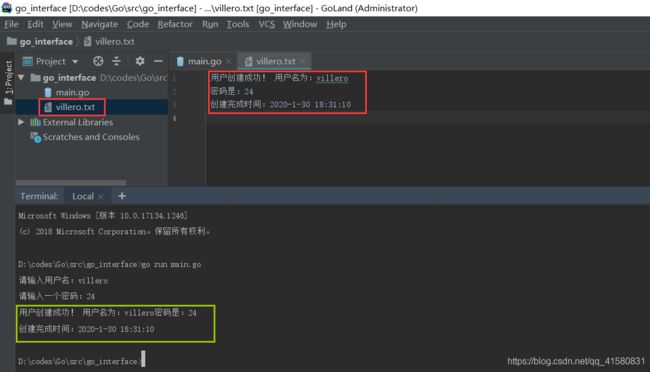Close the Local terminal tab
This screenshot has height=372, width=650.
click(101, 197)
